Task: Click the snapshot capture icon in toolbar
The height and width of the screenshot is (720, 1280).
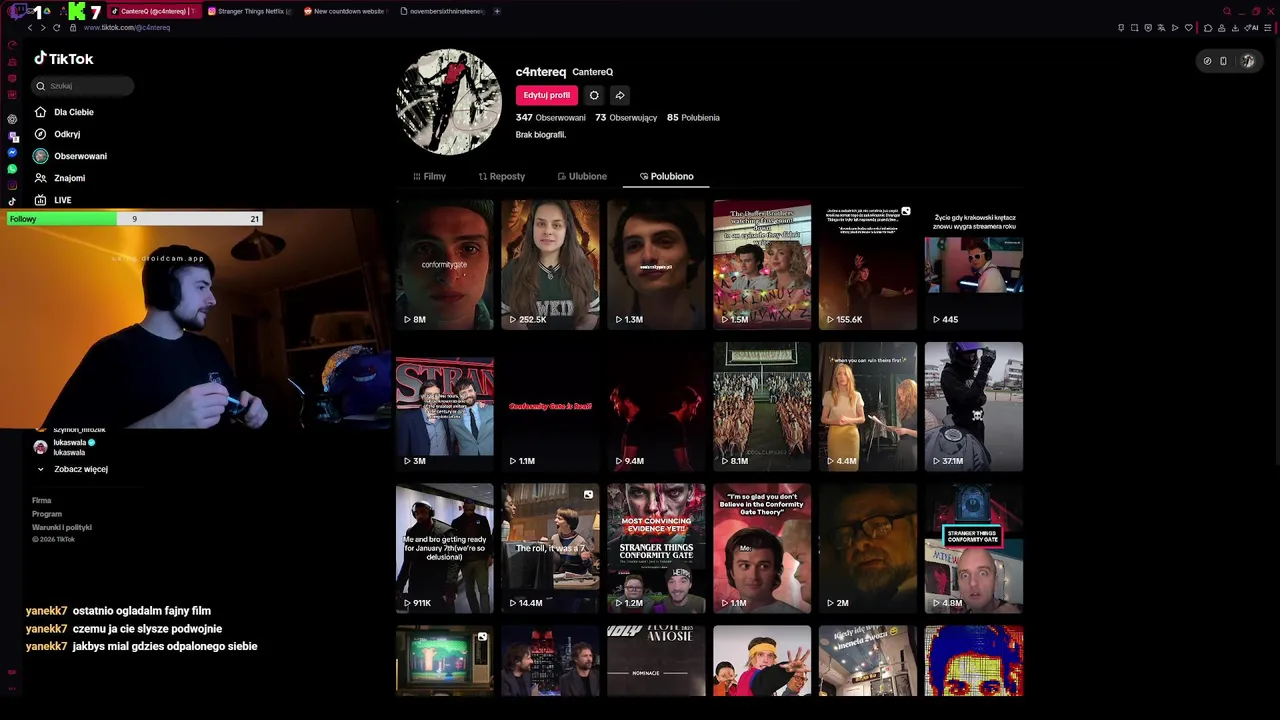Action: [1134, 28]
